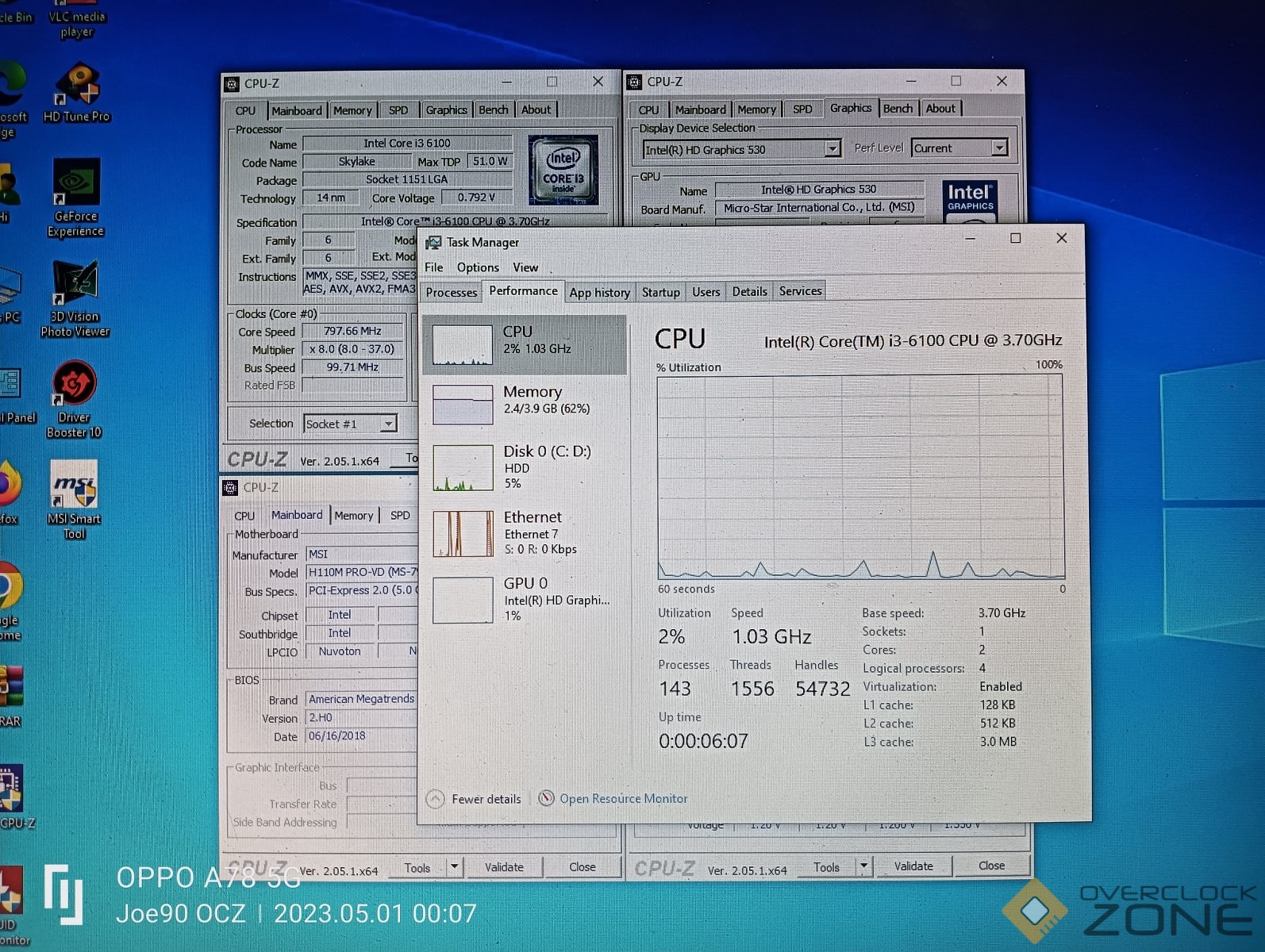Open Bench tab in top-left CPU-Z window
The height and width of the screenshot is (952, 1265).
[x=493, y=109]
